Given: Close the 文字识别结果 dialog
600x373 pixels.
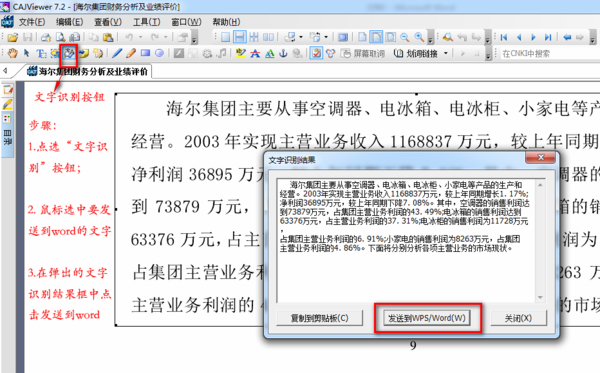Looking at the screenshot, I should [x=540, y=157].
